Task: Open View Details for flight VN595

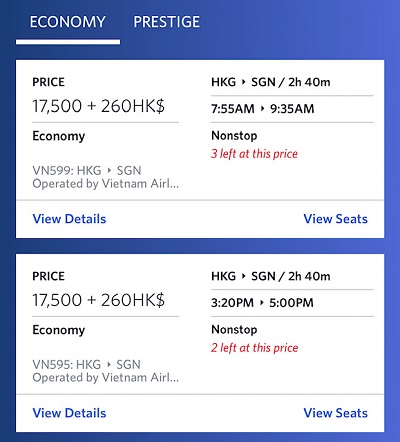Action: click(x=69, y=413)
